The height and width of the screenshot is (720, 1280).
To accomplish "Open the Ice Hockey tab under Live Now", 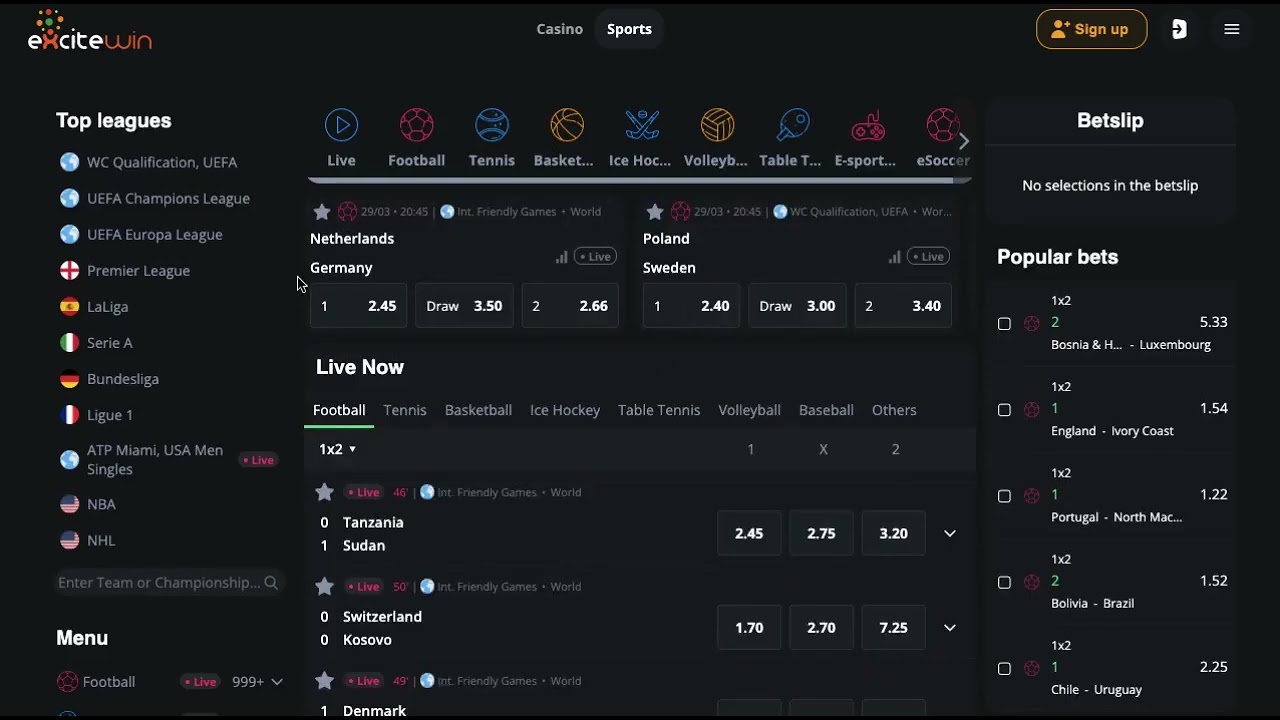I will pyautogui.click(x=565, y=410).
